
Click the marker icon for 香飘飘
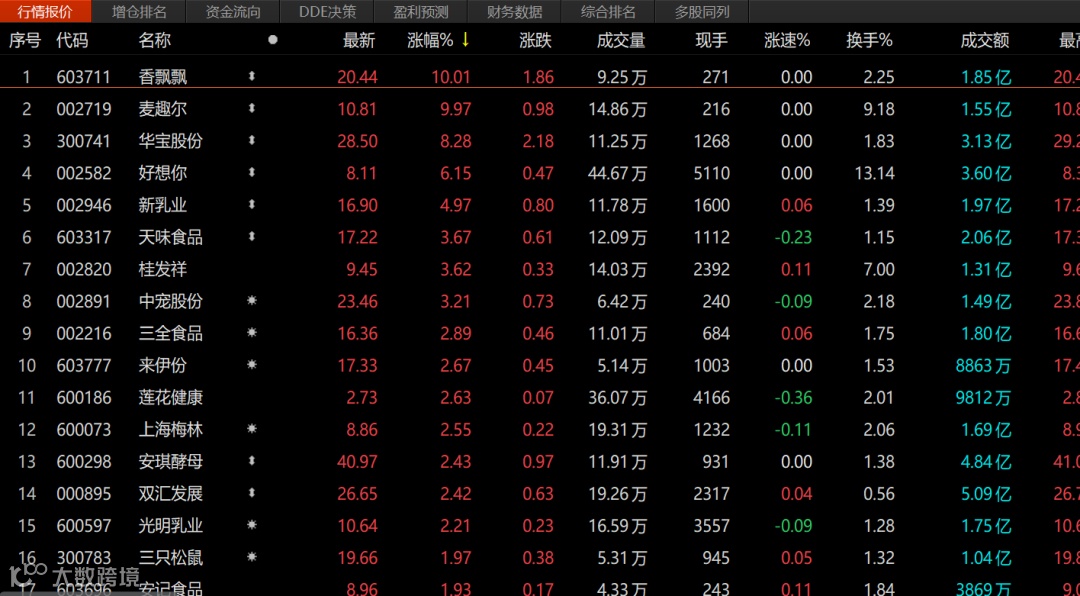[x=251, y=76]
